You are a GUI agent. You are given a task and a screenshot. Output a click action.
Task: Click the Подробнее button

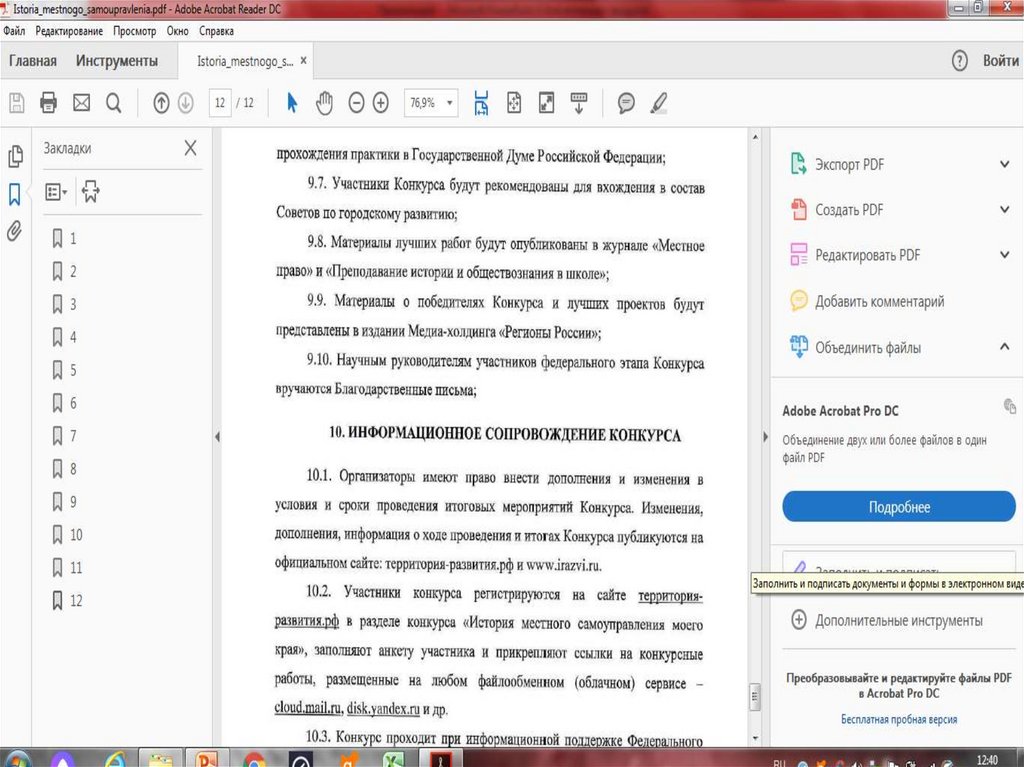click(x=898, y=507)
